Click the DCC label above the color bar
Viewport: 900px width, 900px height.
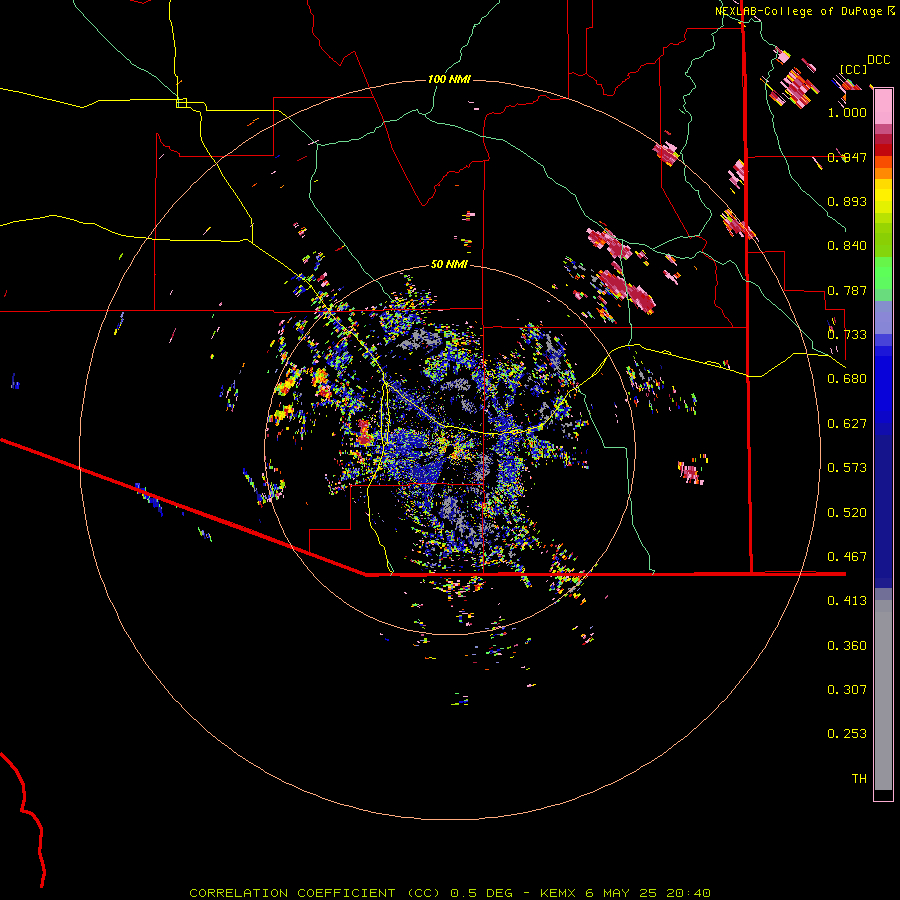click(878, 60)
